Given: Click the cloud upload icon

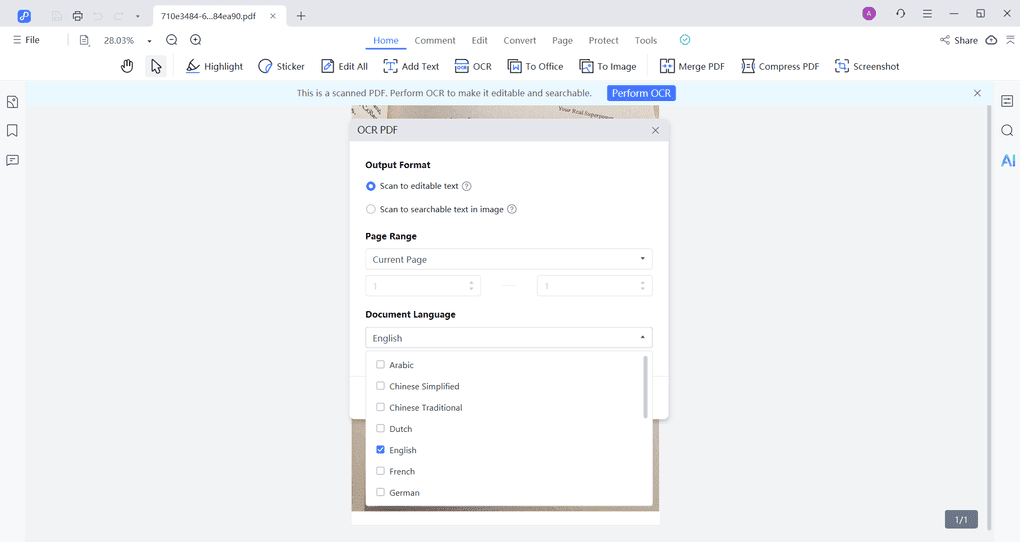Looking at the screenshot, I should coord(991,40).
